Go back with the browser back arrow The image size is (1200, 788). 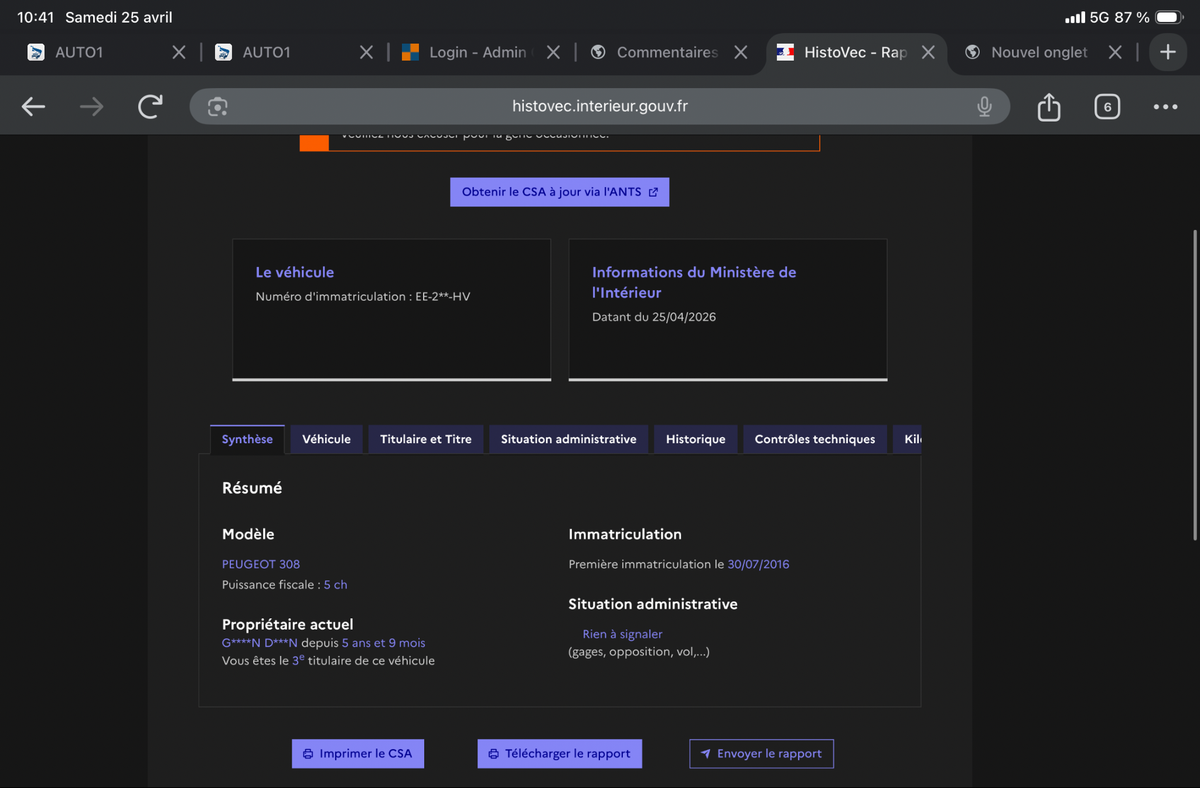click(33, 107)
